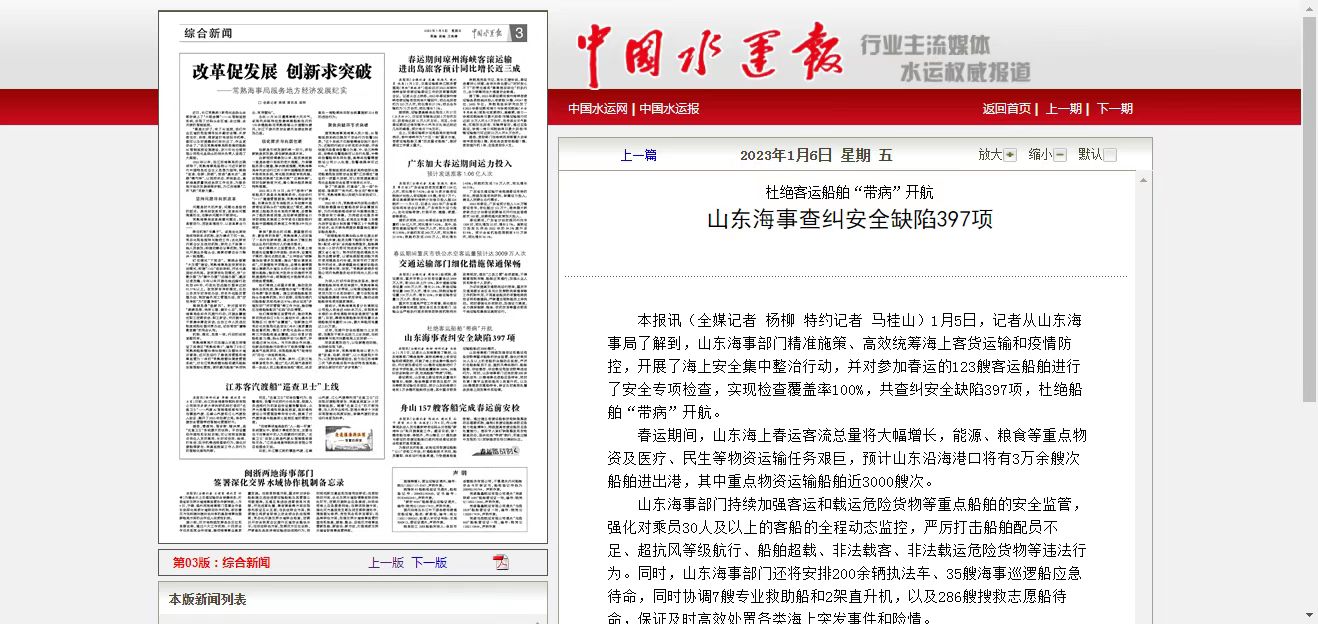1318x624 pixels.
Task: Click the 默认 text to reset font
Action: pyautogui.click(x=1090, y=155)
